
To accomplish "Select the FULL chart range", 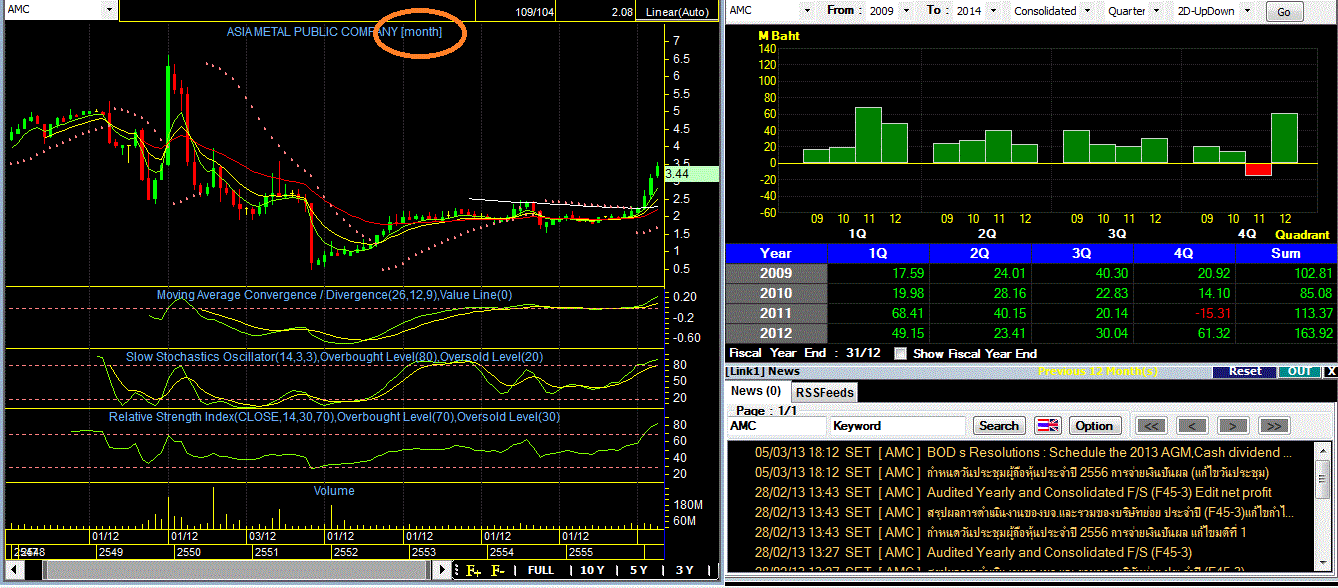I will tap(541, 570).
